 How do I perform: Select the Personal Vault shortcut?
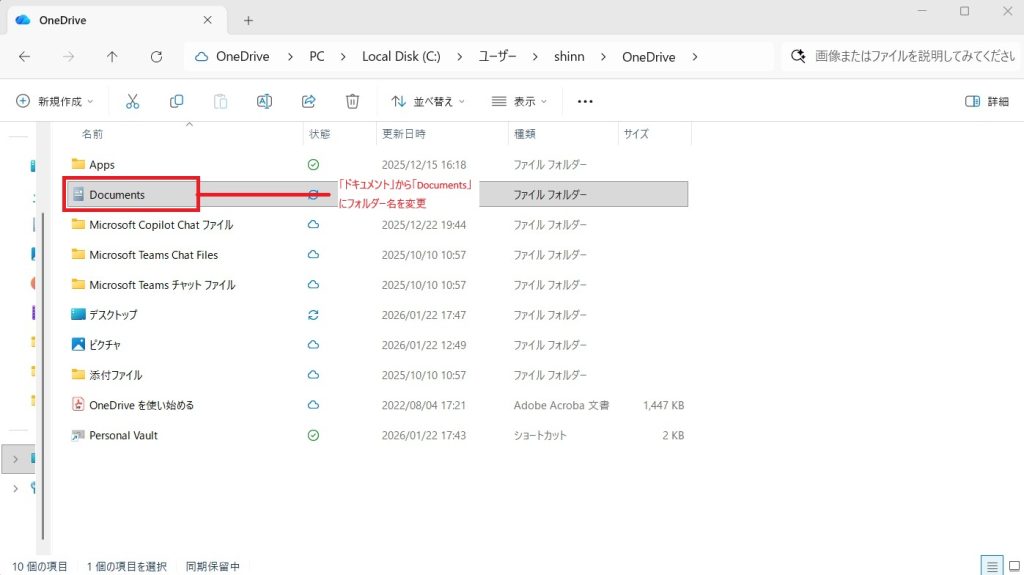[x=123, y=435]
